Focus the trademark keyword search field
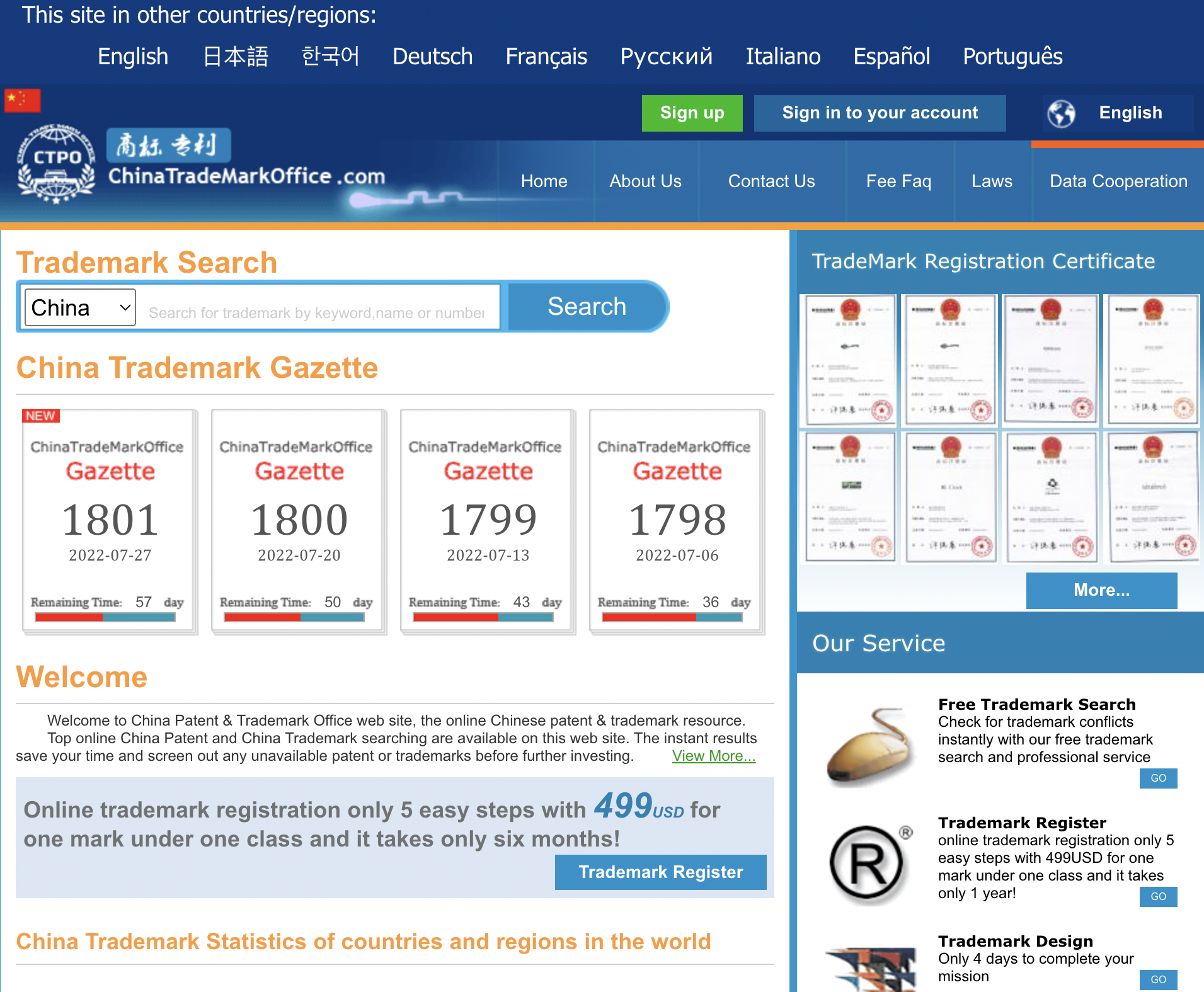This screenshot has height=992, width=1204. pos(319,307)
